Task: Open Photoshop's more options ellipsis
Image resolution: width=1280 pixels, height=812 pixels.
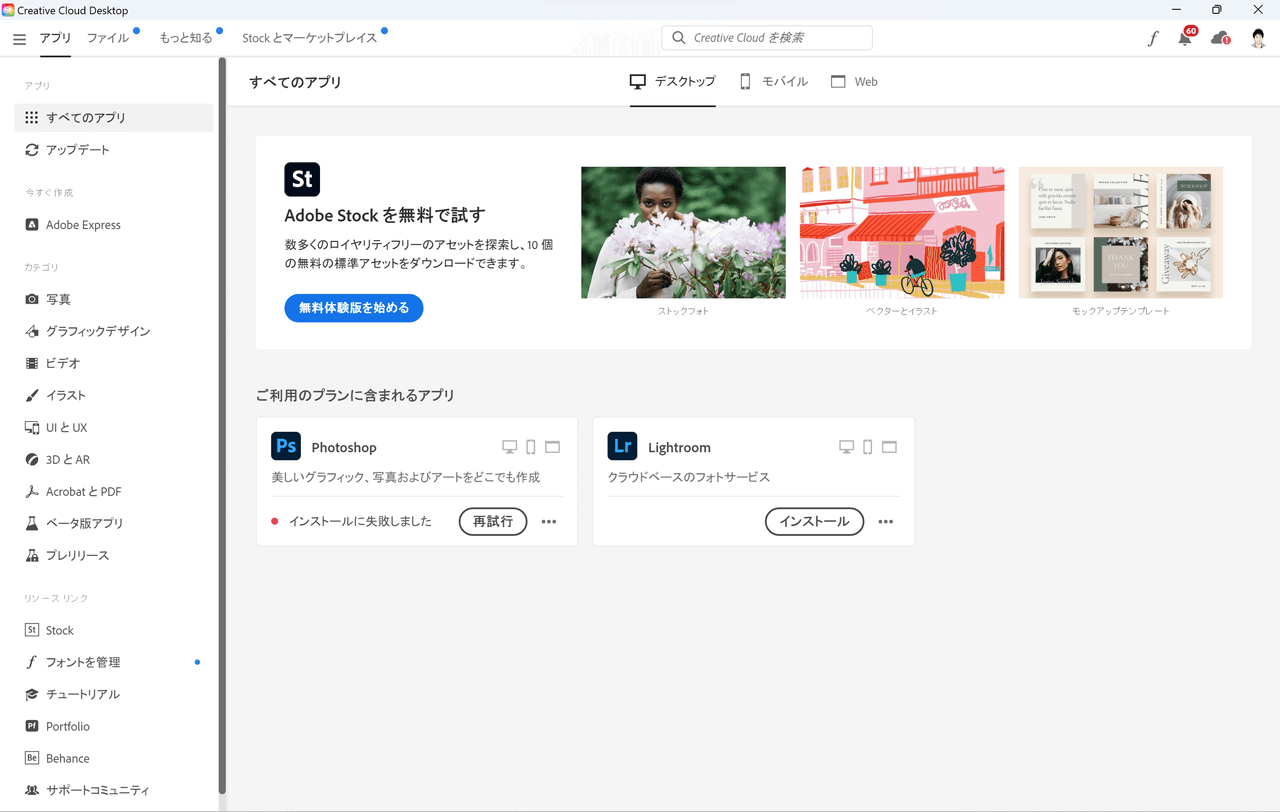Action: (x=549, y=521)
